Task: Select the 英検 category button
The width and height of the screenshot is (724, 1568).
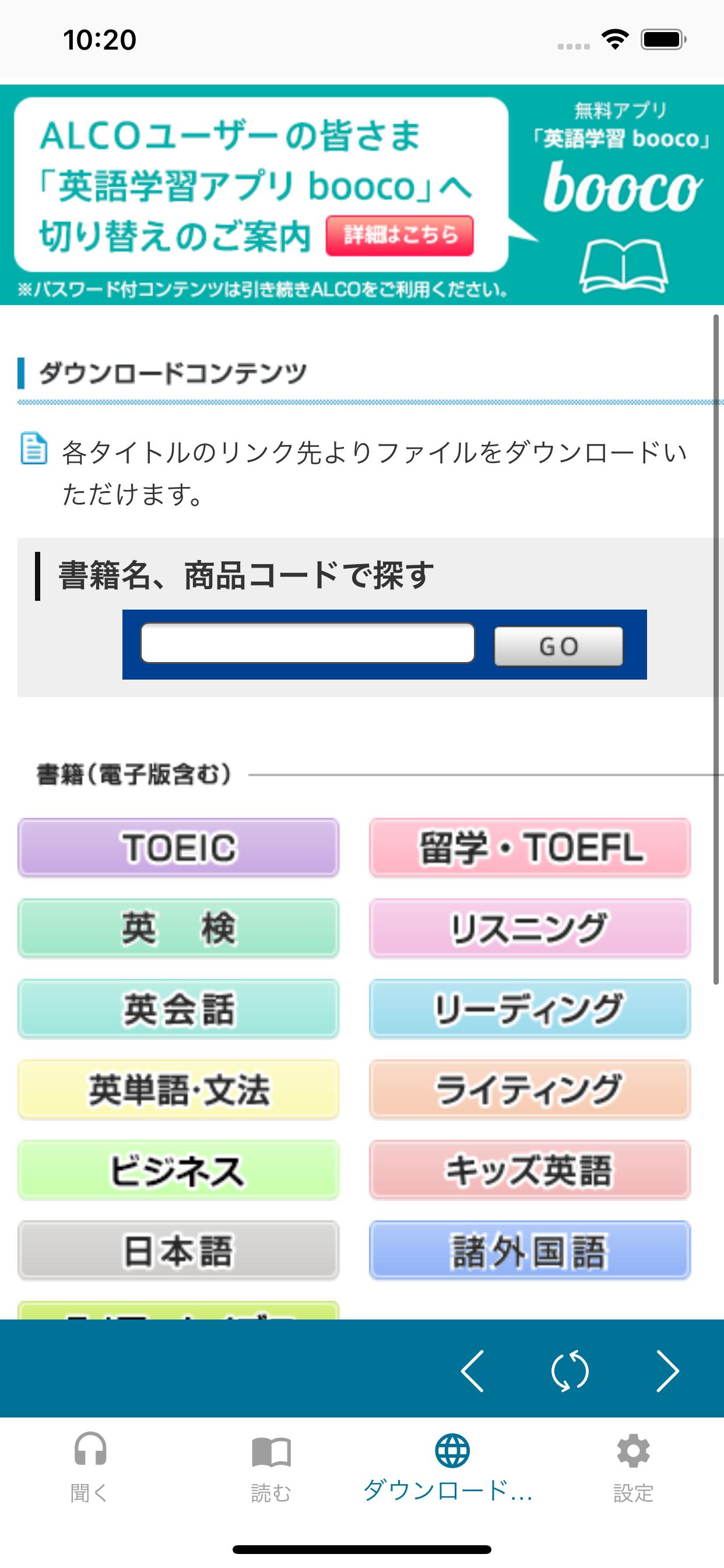Action: pos(178,928)
